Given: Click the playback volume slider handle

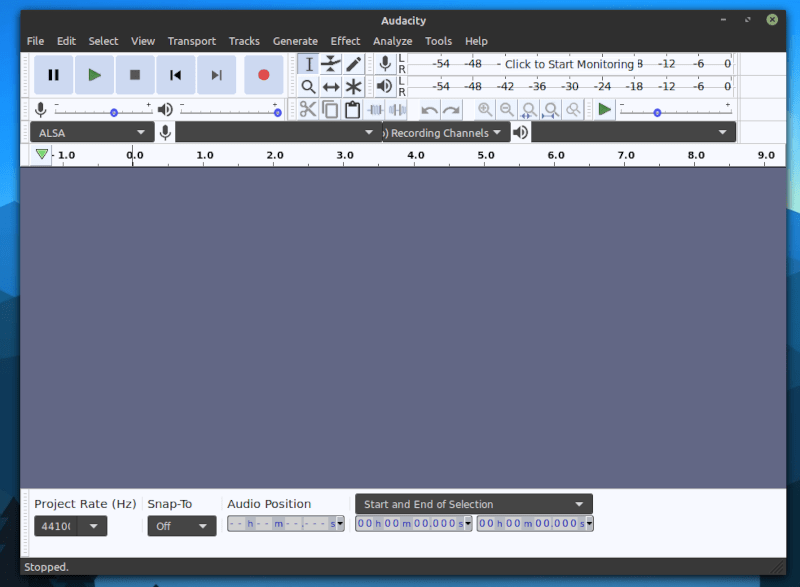Looking at the screenshot, I should 277,112.
